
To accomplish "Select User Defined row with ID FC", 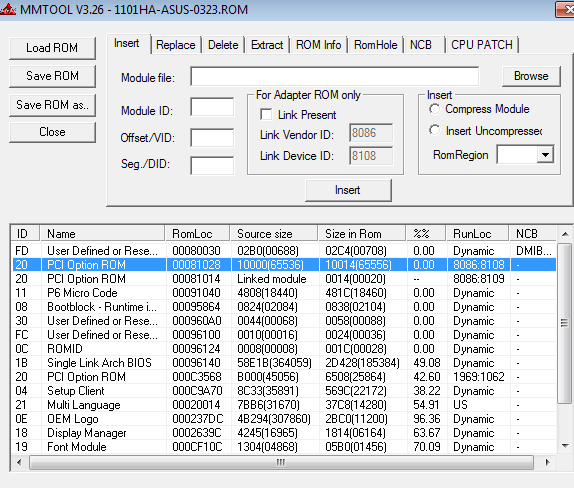I will click(284, 335).
